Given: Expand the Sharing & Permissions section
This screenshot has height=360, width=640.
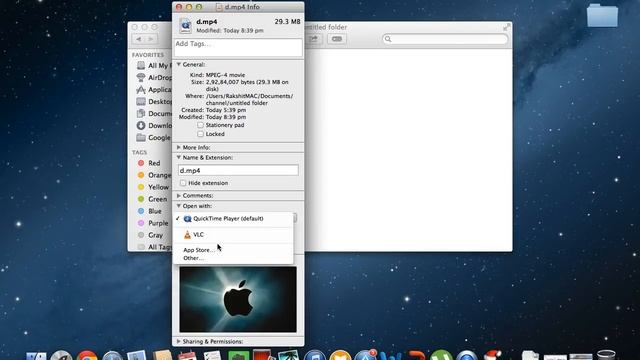Looking at the screenshot, I should 179,341.
